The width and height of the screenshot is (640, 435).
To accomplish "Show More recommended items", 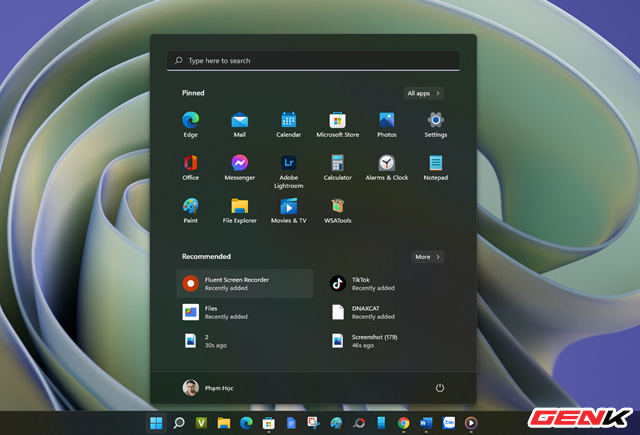I will [427, 257].
